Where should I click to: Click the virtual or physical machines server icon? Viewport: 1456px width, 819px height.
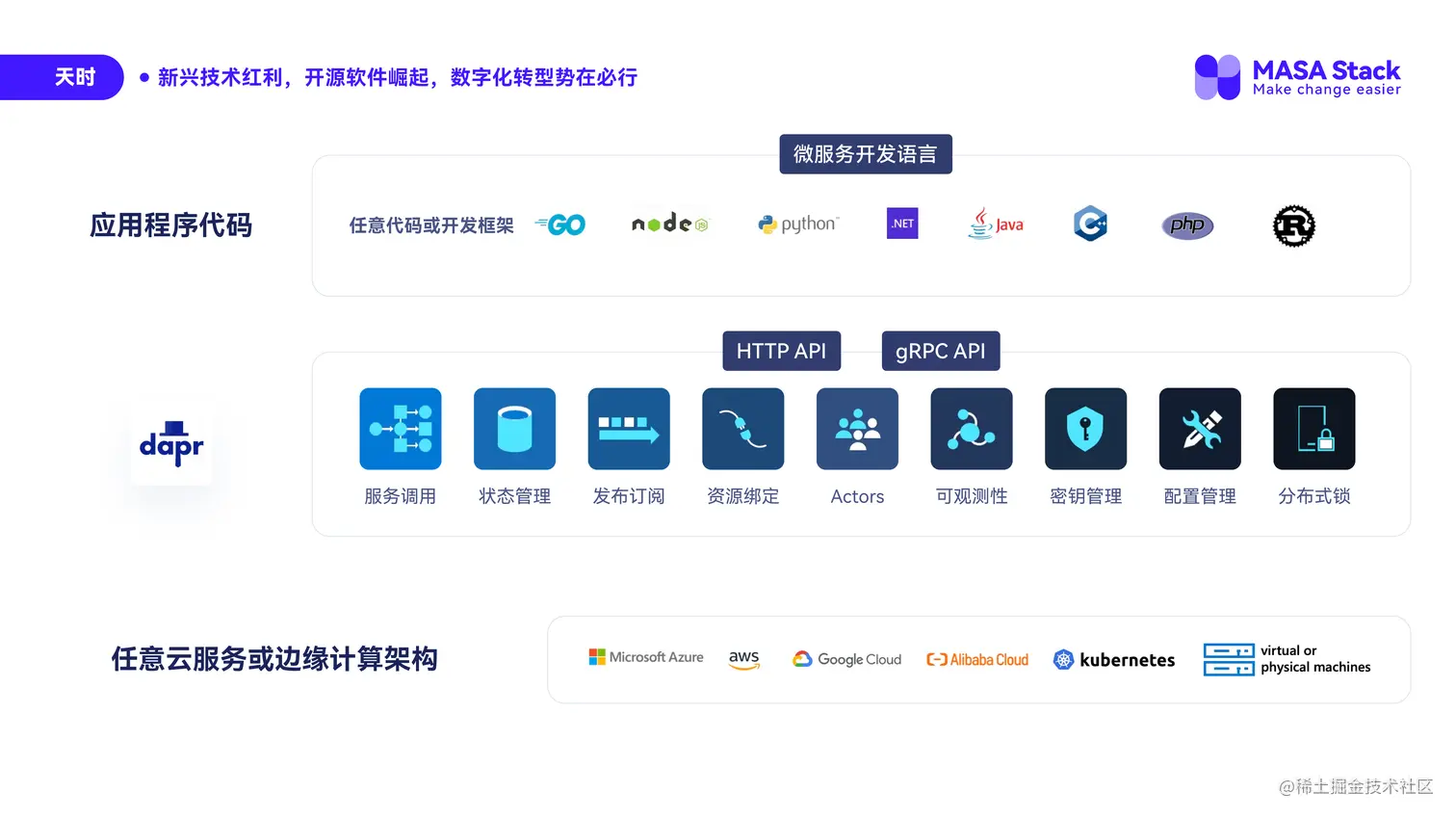[1229, 660]
